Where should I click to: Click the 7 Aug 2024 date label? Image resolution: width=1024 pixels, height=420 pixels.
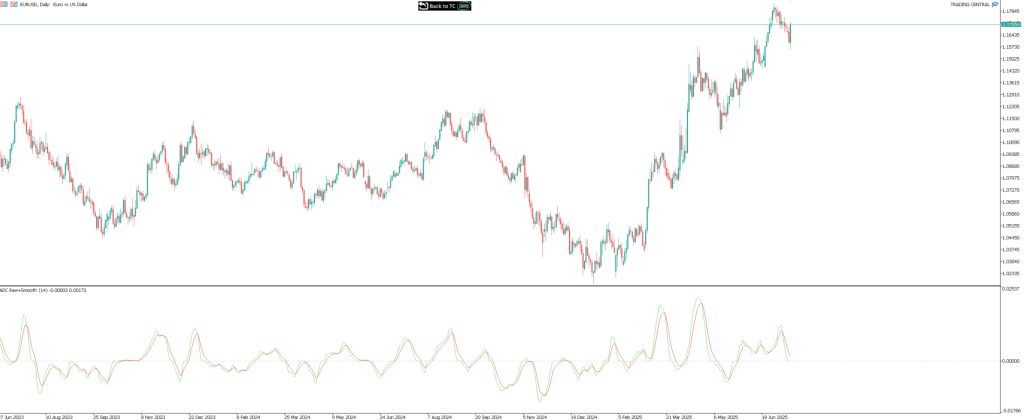(440, 415)
